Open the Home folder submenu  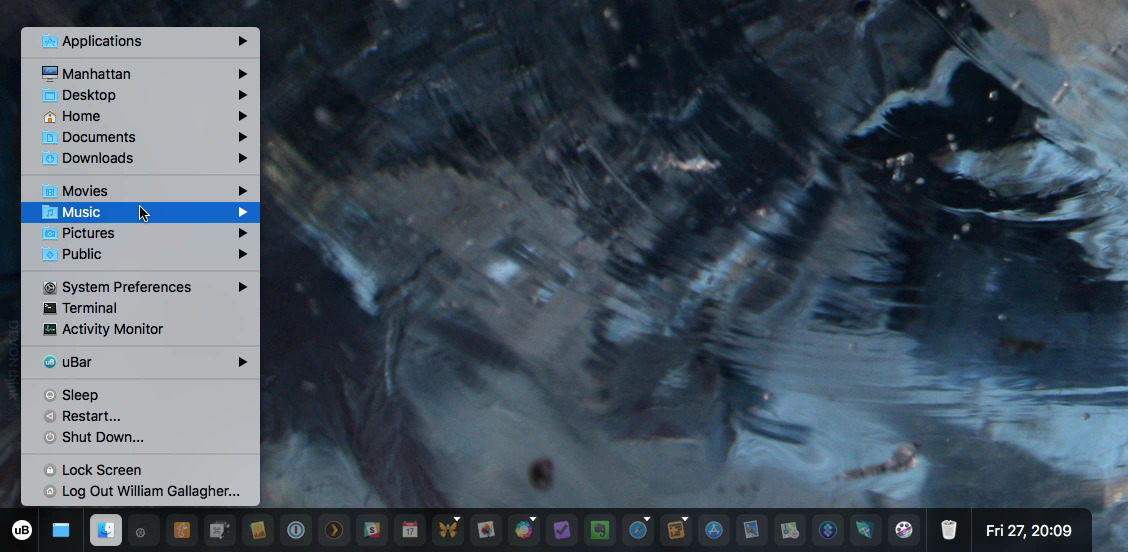click(140, 116)
